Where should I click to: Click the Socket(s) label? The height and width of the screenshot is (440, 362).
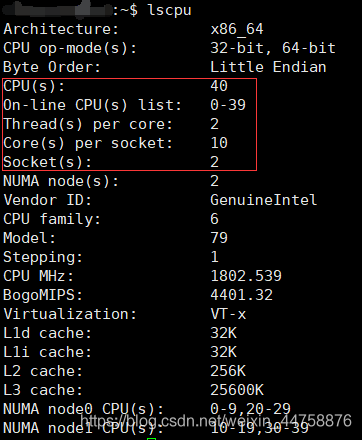47,162
